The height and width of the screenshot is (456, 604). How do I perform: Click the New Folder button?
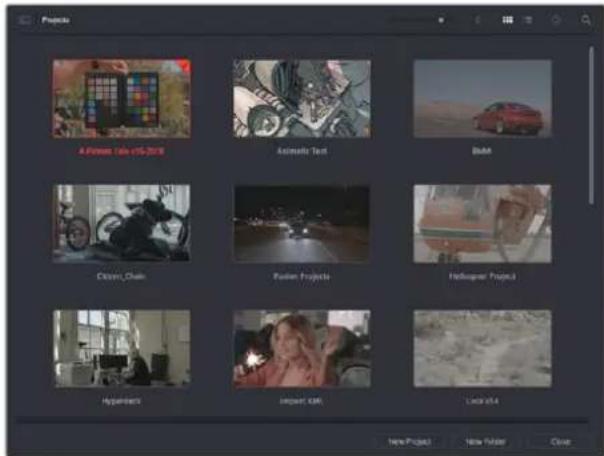pyautogui.click(x=485, y=441)
